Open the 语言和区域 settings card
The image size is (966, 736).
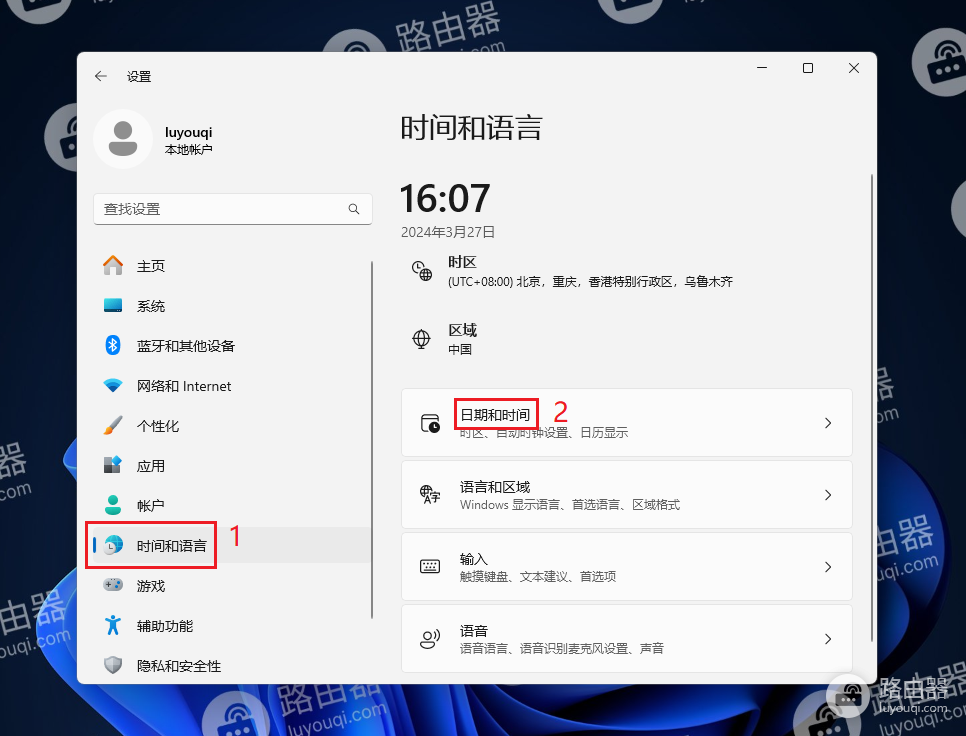coord(627,495)
